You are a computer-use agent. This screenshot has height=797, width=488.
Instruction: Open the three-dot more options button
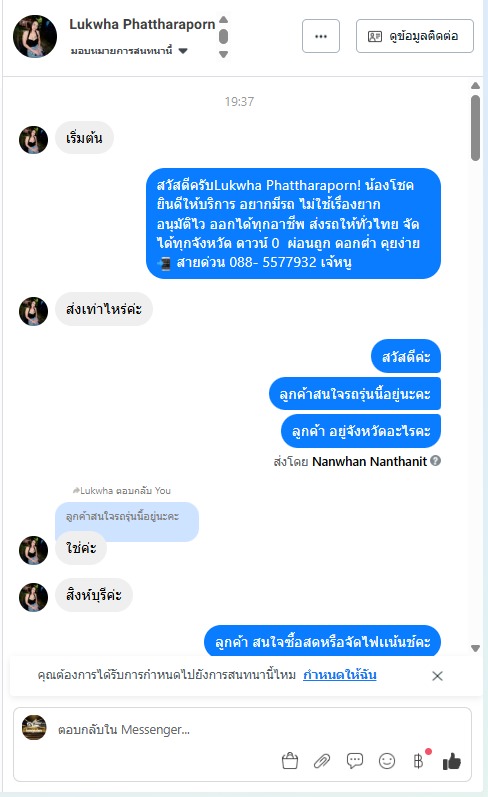(x=321, y=36)
